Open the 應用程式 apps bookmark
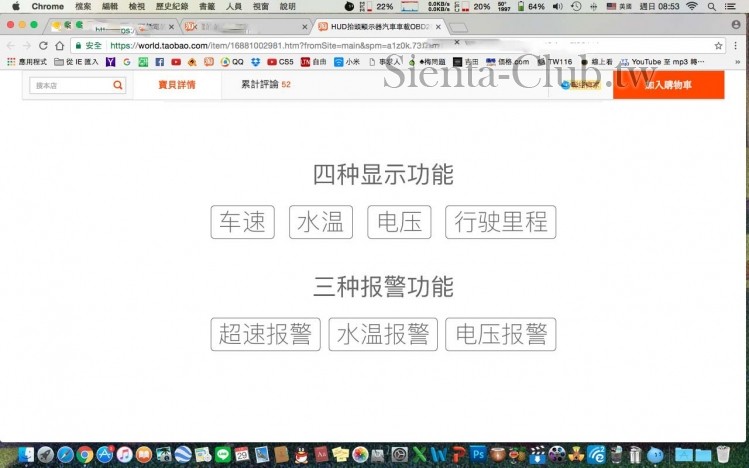The height and width of the screenshot is (468, 749). click(28, 61)
